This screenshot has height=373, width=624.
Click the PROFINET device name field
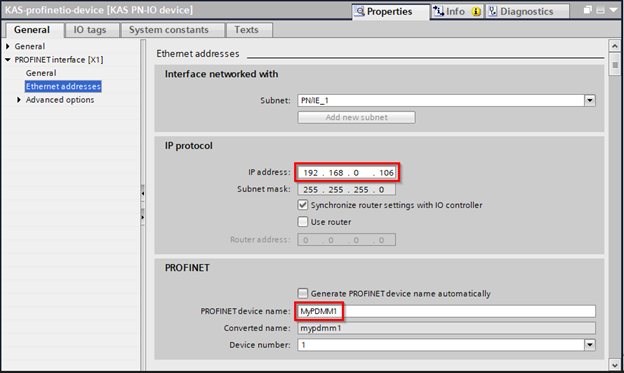[447, 311]
